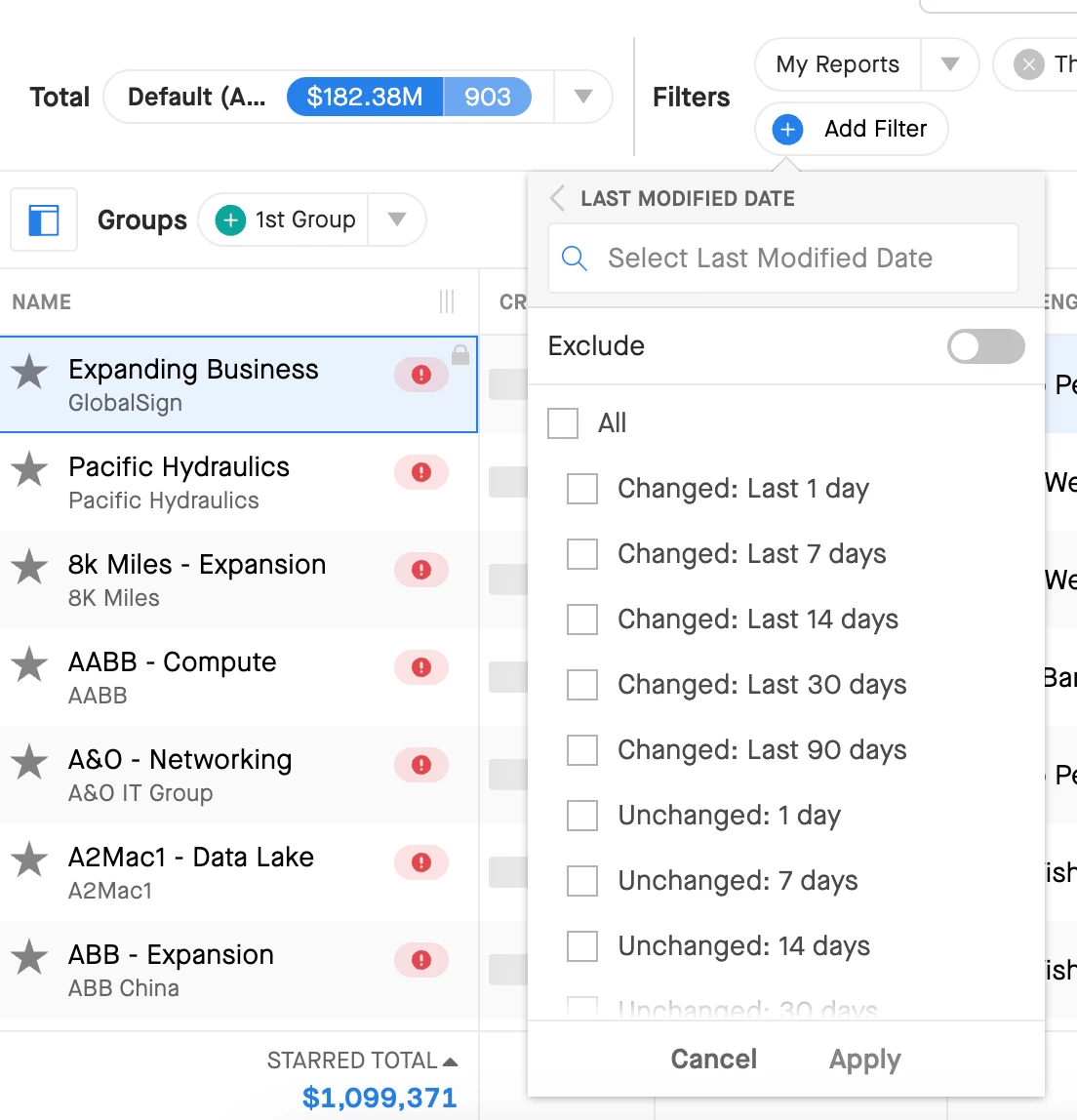The image size is (1077, 1120).
Task: Star the Expanding Business opportunity
Action: 29,372
